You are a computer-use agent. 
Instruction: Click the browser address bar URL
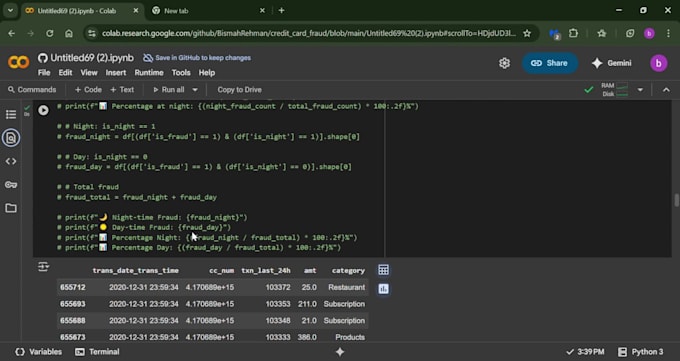pos(309,33)
